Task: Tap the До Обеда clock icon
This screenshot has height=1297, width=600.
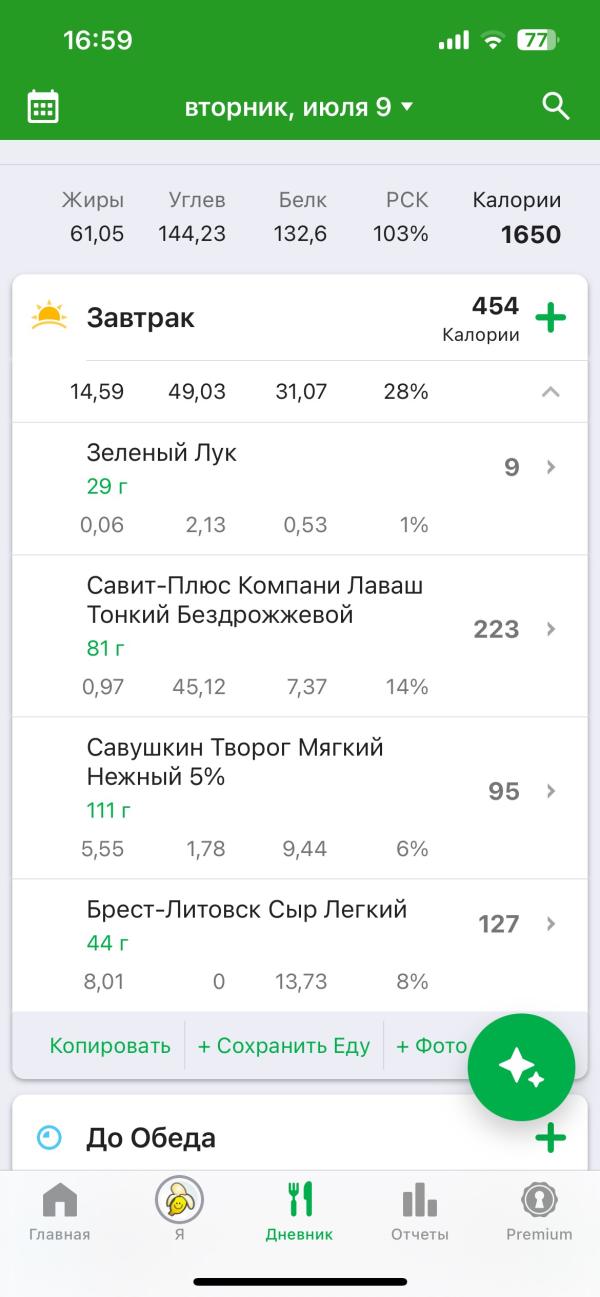Action: (49, 1138)
